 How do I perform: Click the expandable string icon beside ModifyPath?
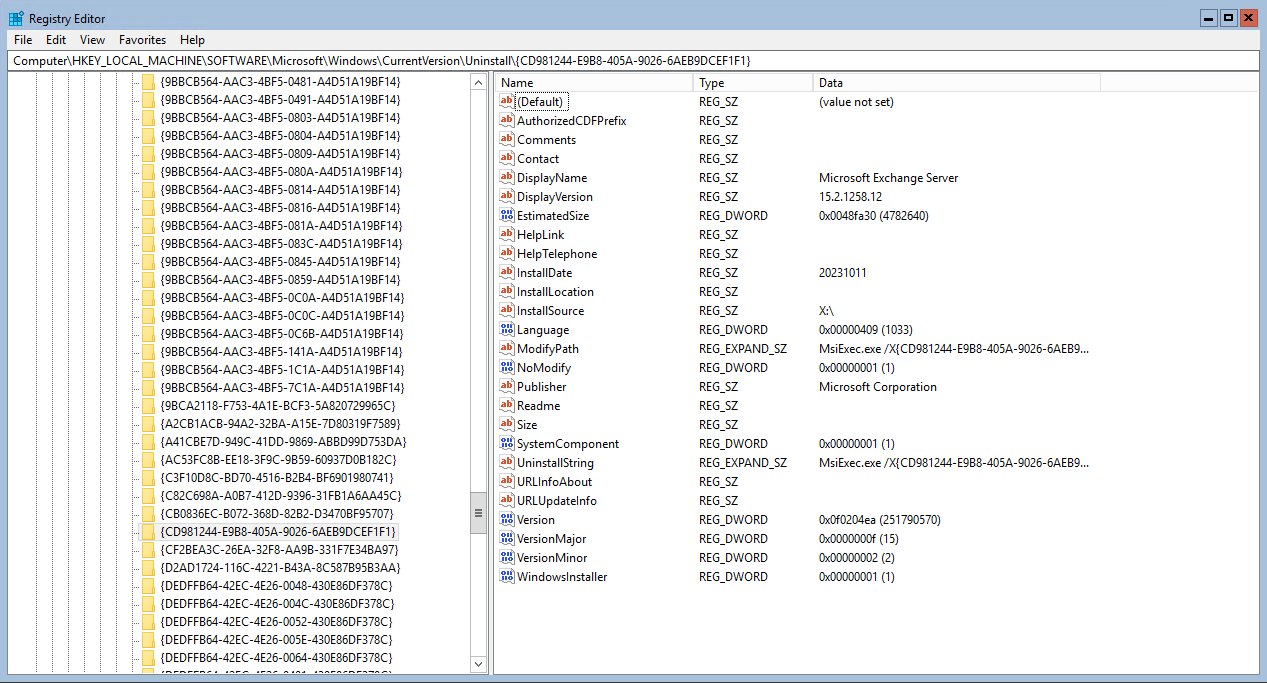tap(507, 348)
